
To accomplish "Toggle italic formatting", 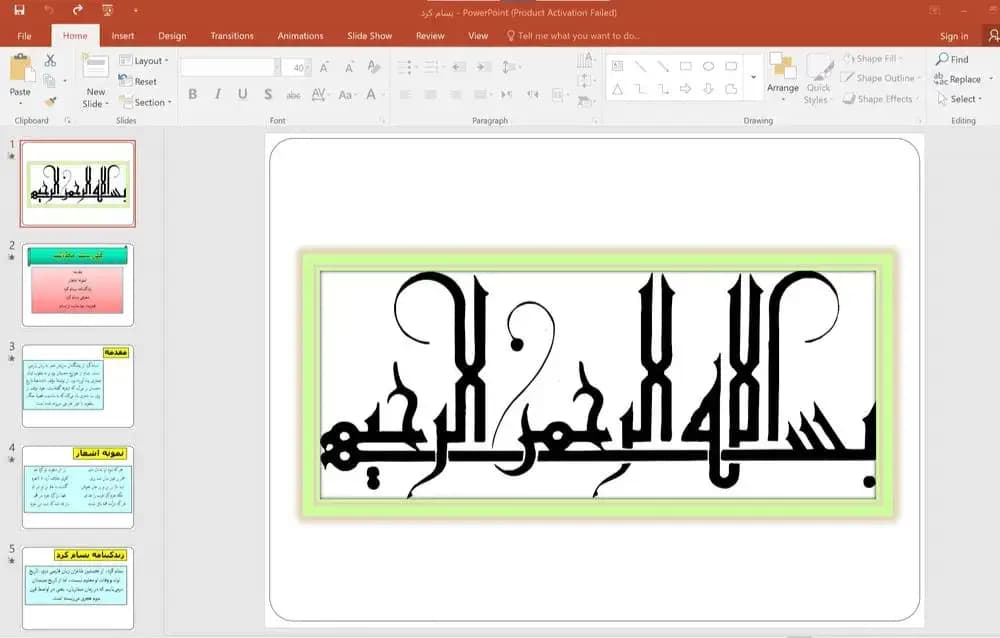I will pos(218,94).
